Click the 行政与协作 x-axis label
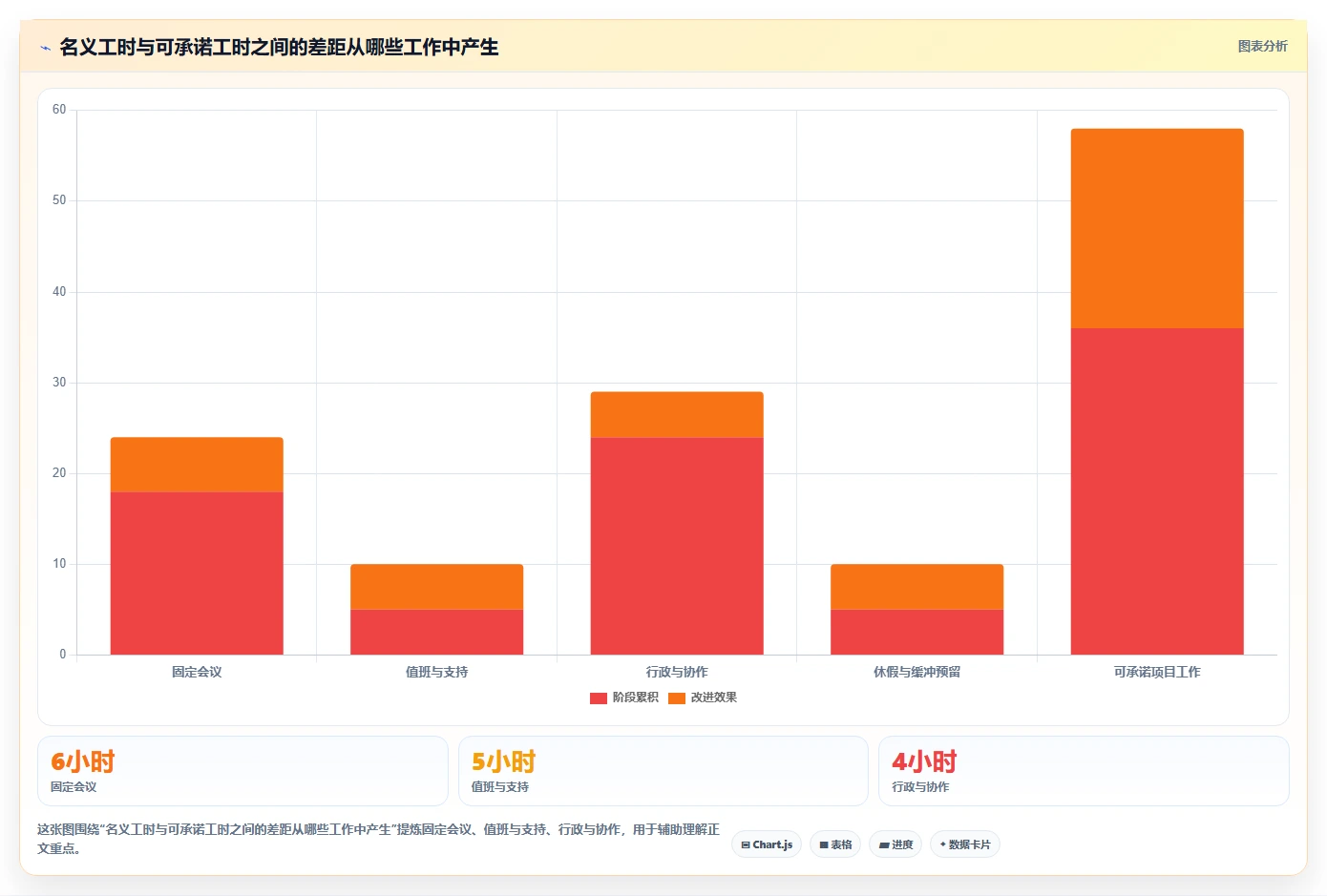This screenshot has width=1327, height=896. tap(677, 672)
